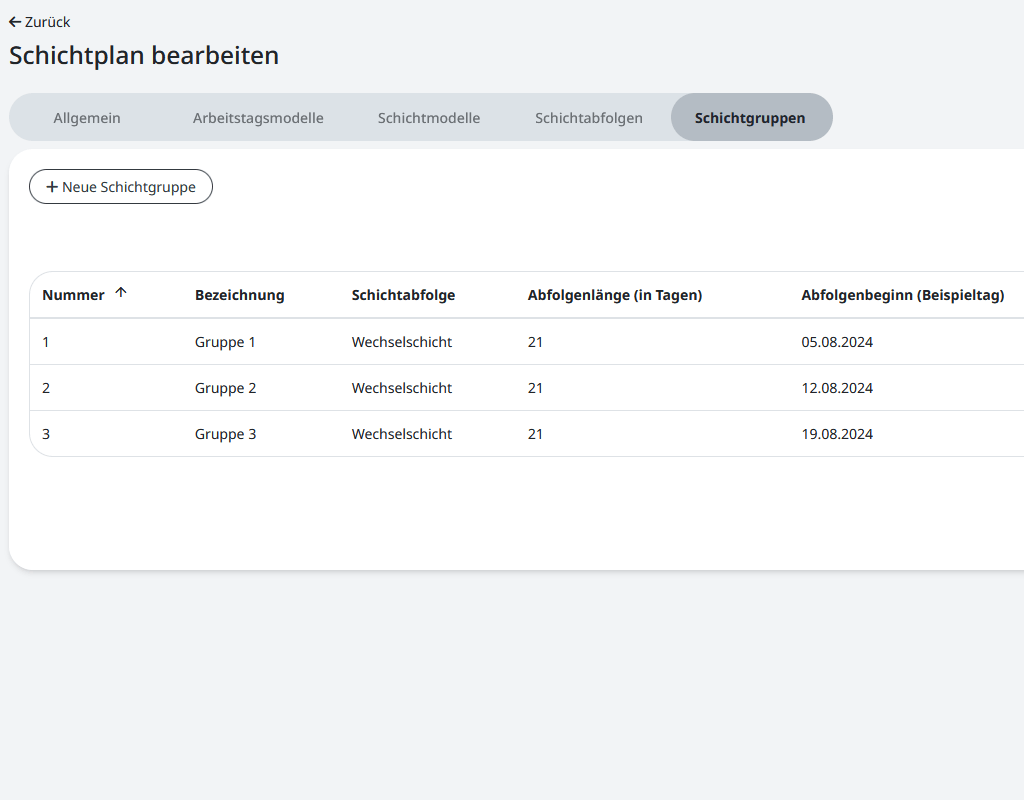Switch to the Arbeitstagsmodelle tab

[x=258, y=118]
